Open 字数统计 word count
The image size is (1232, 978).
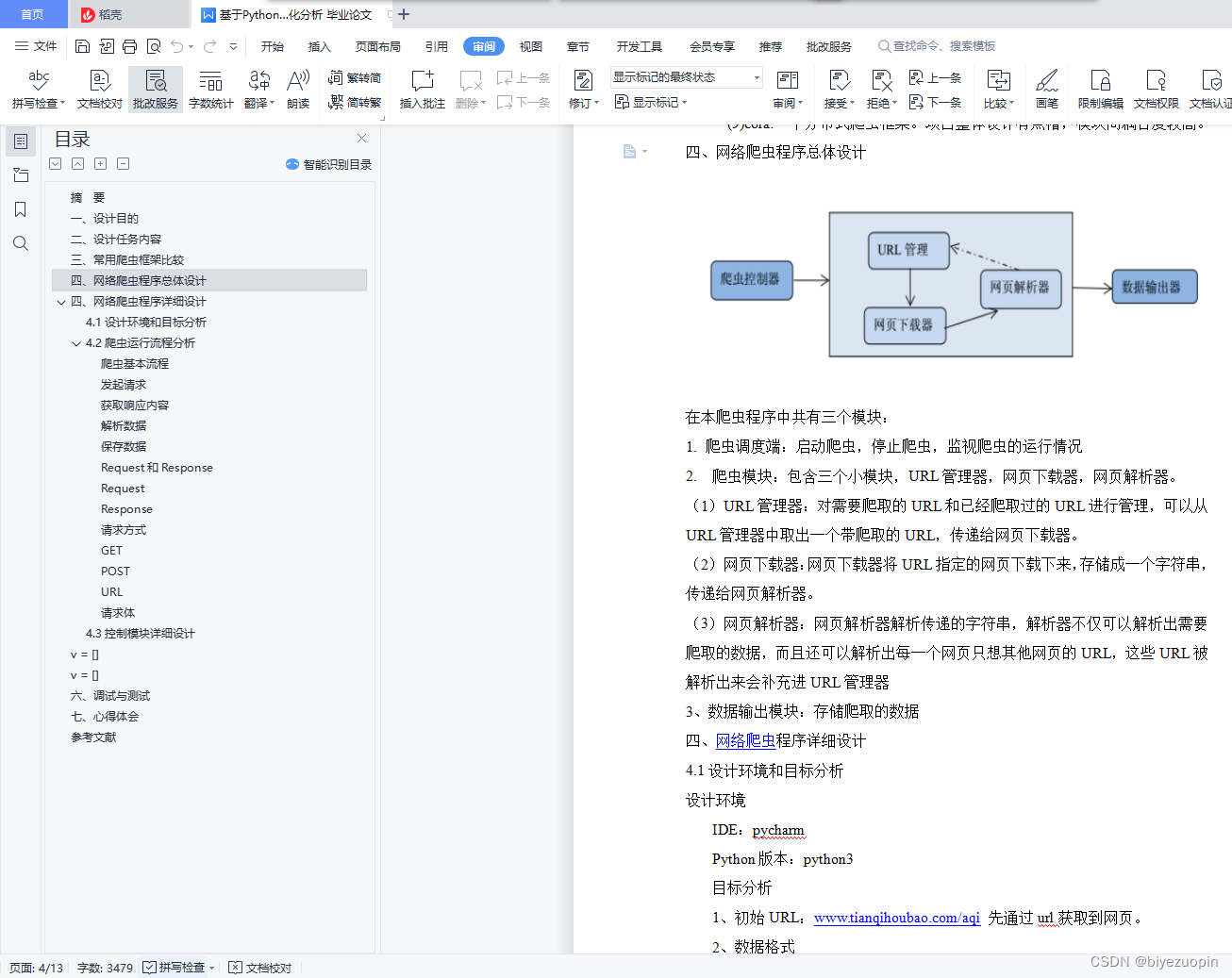tap(210, 89)
